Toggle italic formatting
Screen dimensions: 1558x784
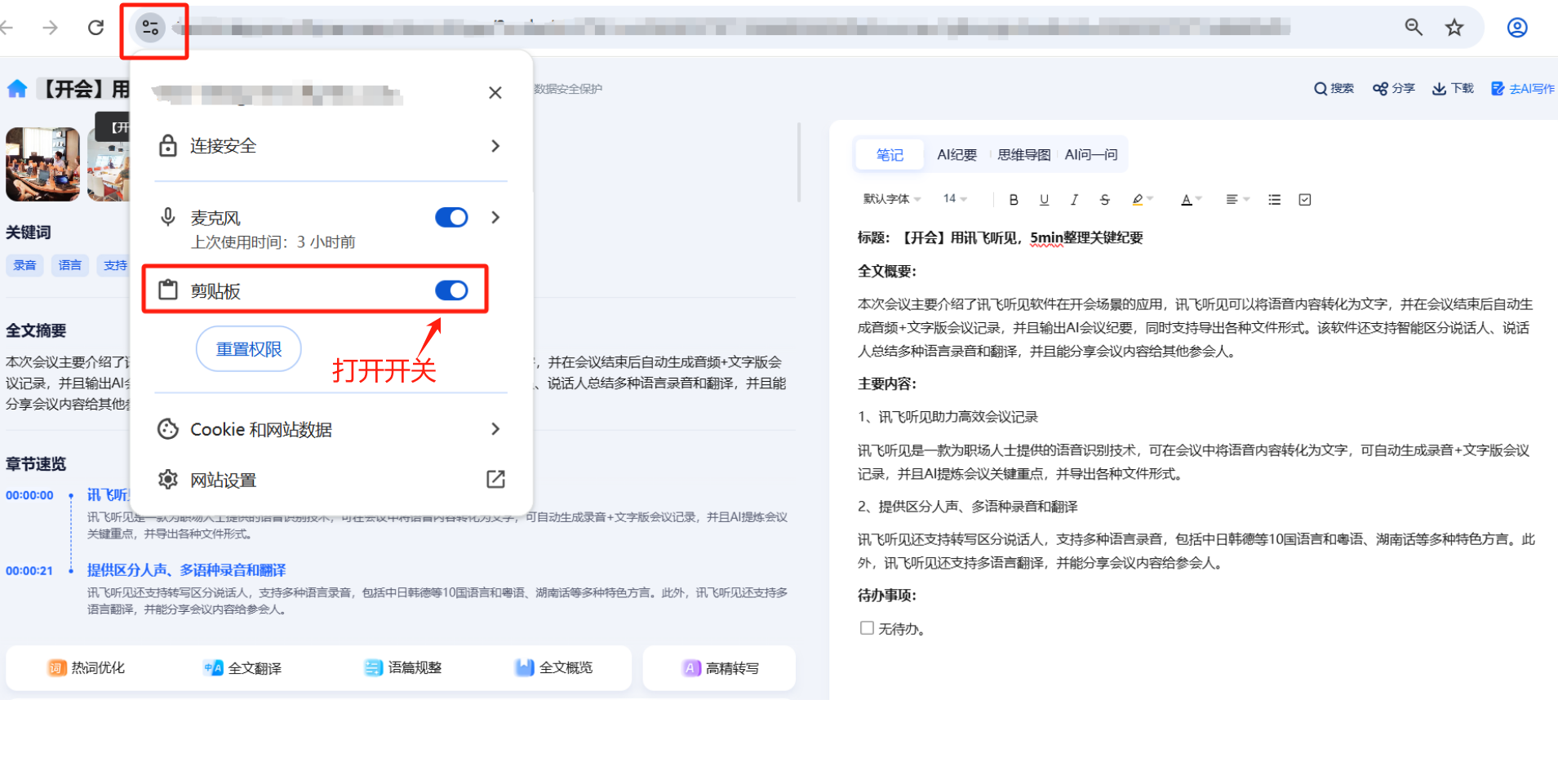[1074, 200]
